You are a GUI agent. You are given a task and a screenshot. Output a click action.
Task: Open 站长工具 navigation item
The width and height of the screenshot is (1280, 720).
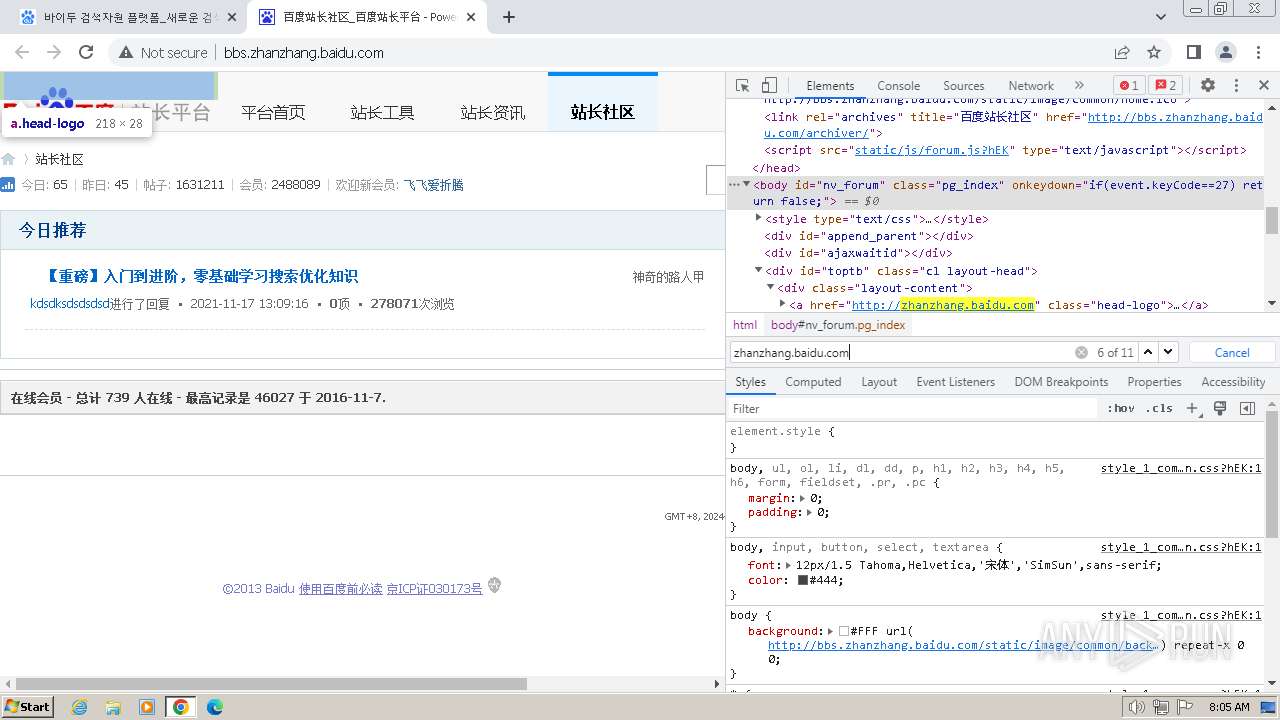(x=382, y=113)
